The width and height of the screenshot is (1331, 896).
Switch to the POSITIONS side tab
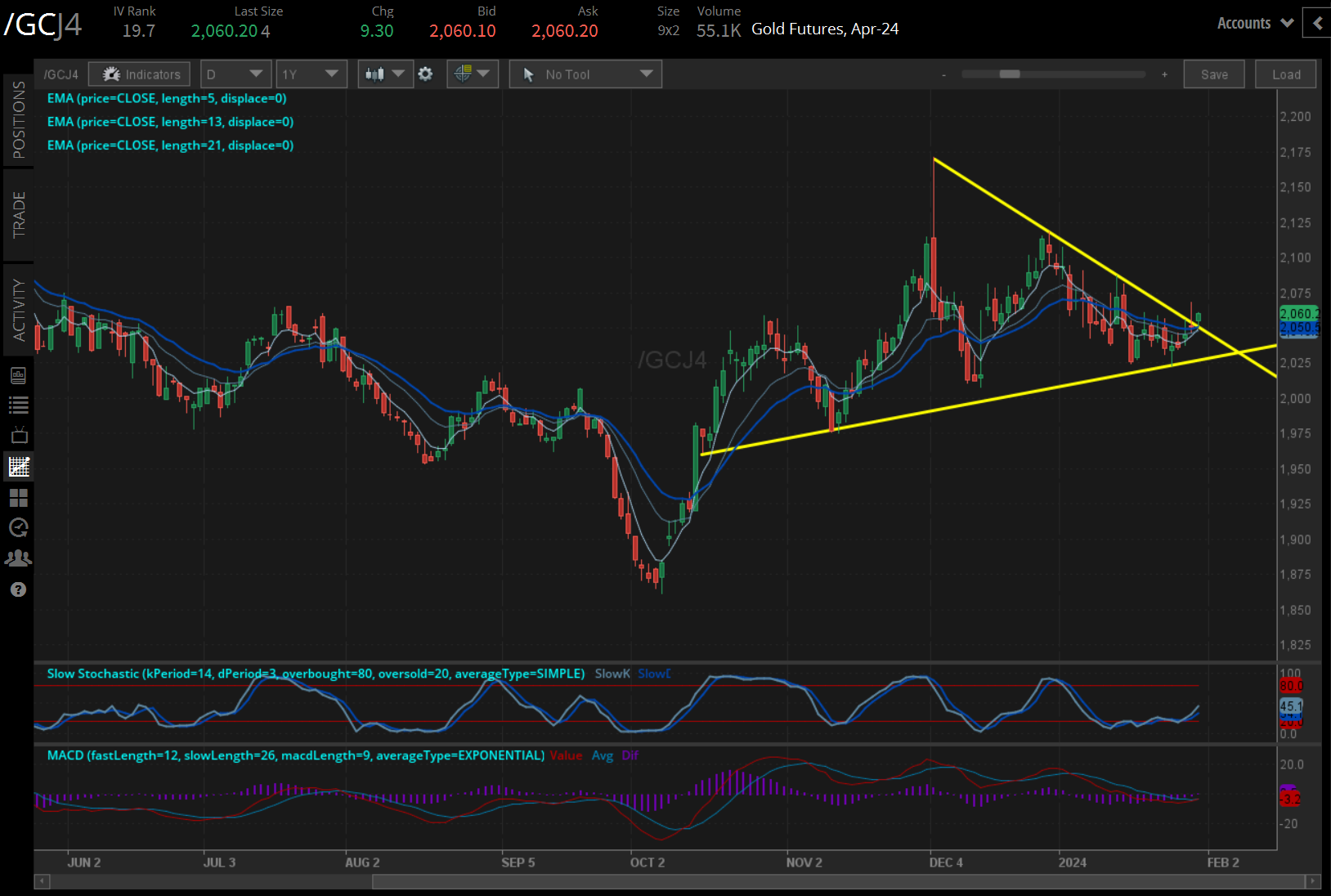coord(18,120)
